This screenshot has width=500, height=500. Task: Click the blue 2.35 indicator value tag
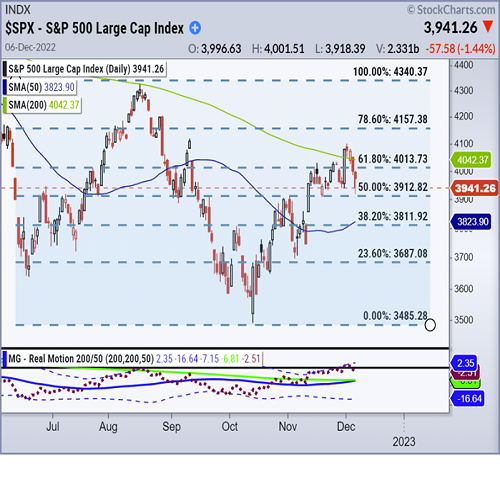[464, 363]
